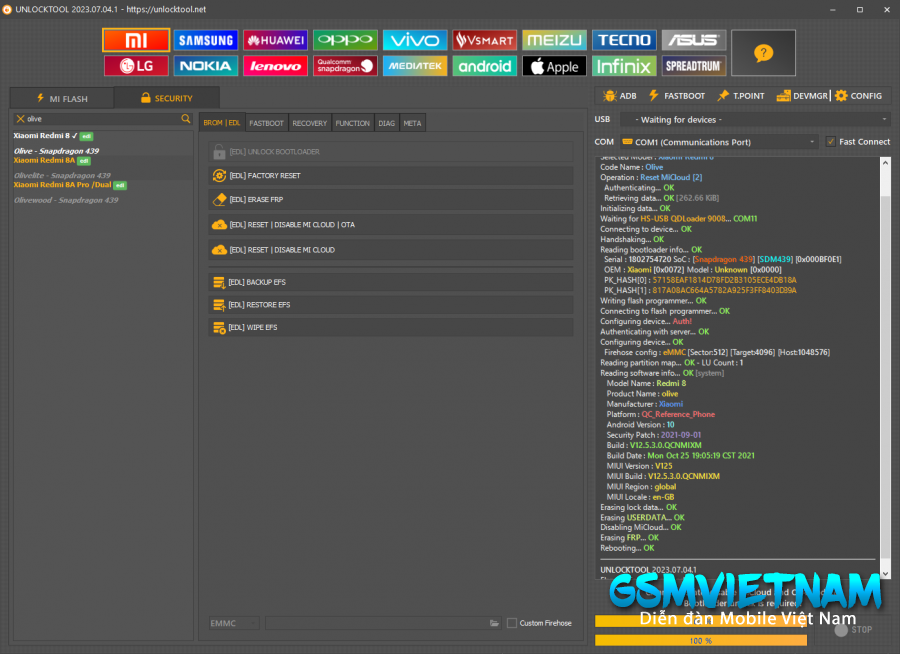The image size is (900, 654).
Task: Switch to the SECURITY tab
Action: click(166, 98)
